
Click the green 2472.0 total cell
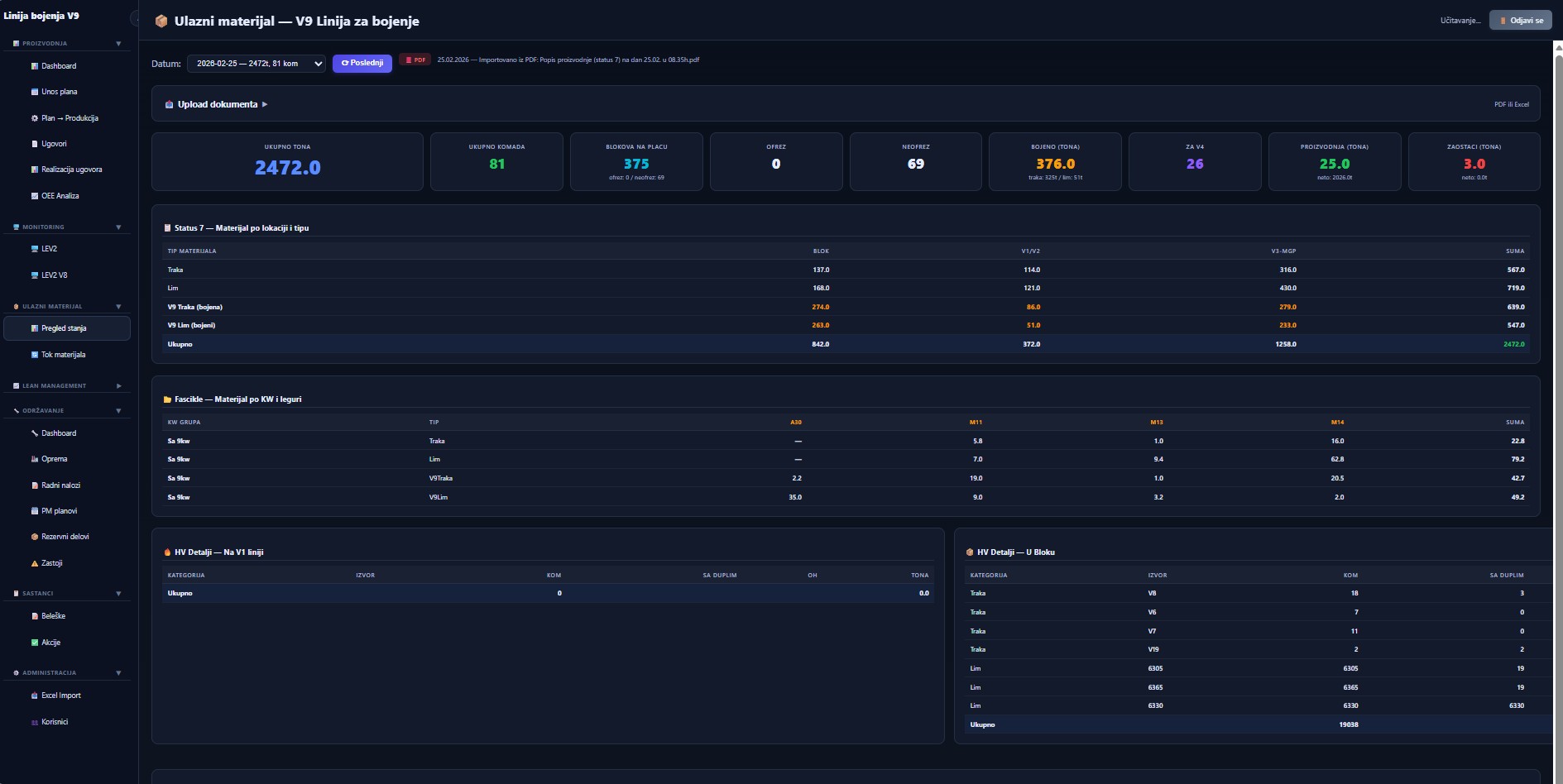coord(1513,344)
